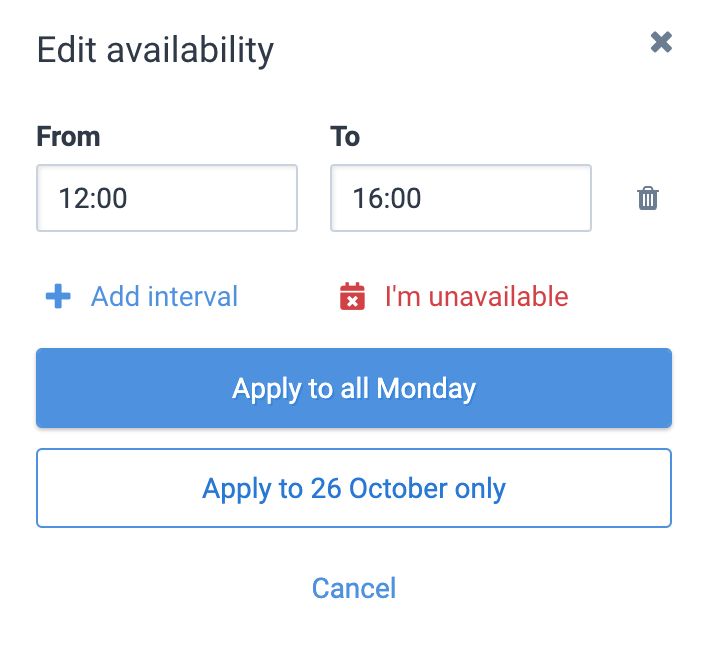Select the Add interval link

click(164, 297)
